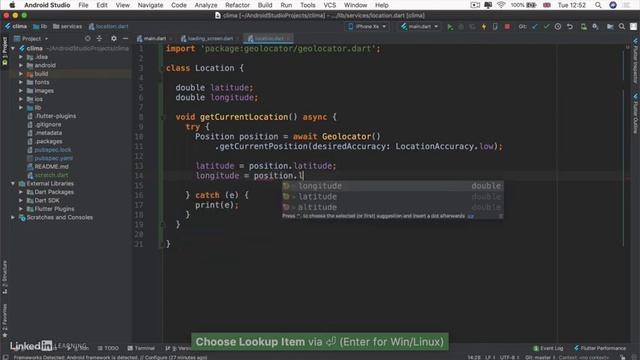Open the Analyze menu
This screenshot has width=640, height=360.
click(x=206, y=5)
